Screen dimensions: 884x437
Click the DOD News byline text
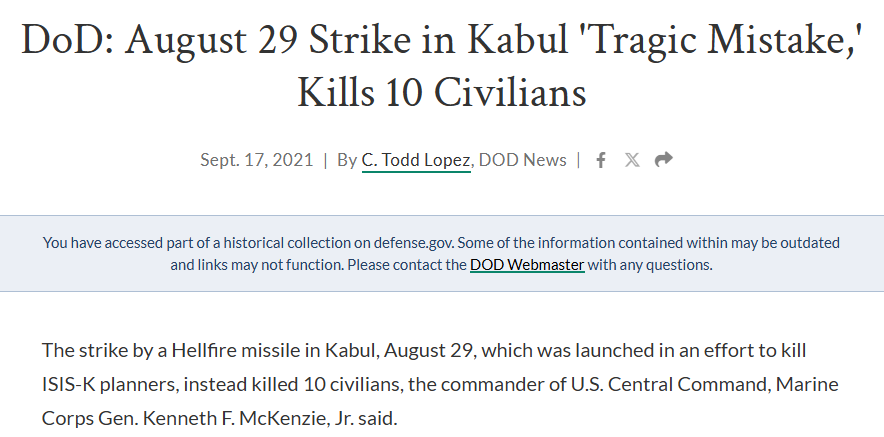[523, 160]
